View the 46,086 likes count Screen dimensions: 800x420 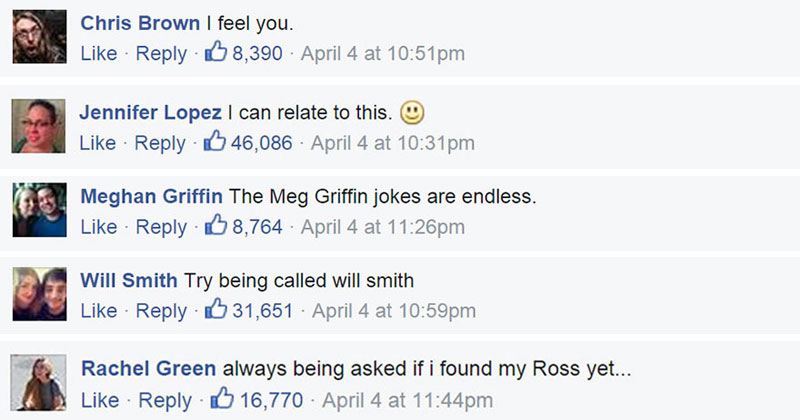pos(261,143)
